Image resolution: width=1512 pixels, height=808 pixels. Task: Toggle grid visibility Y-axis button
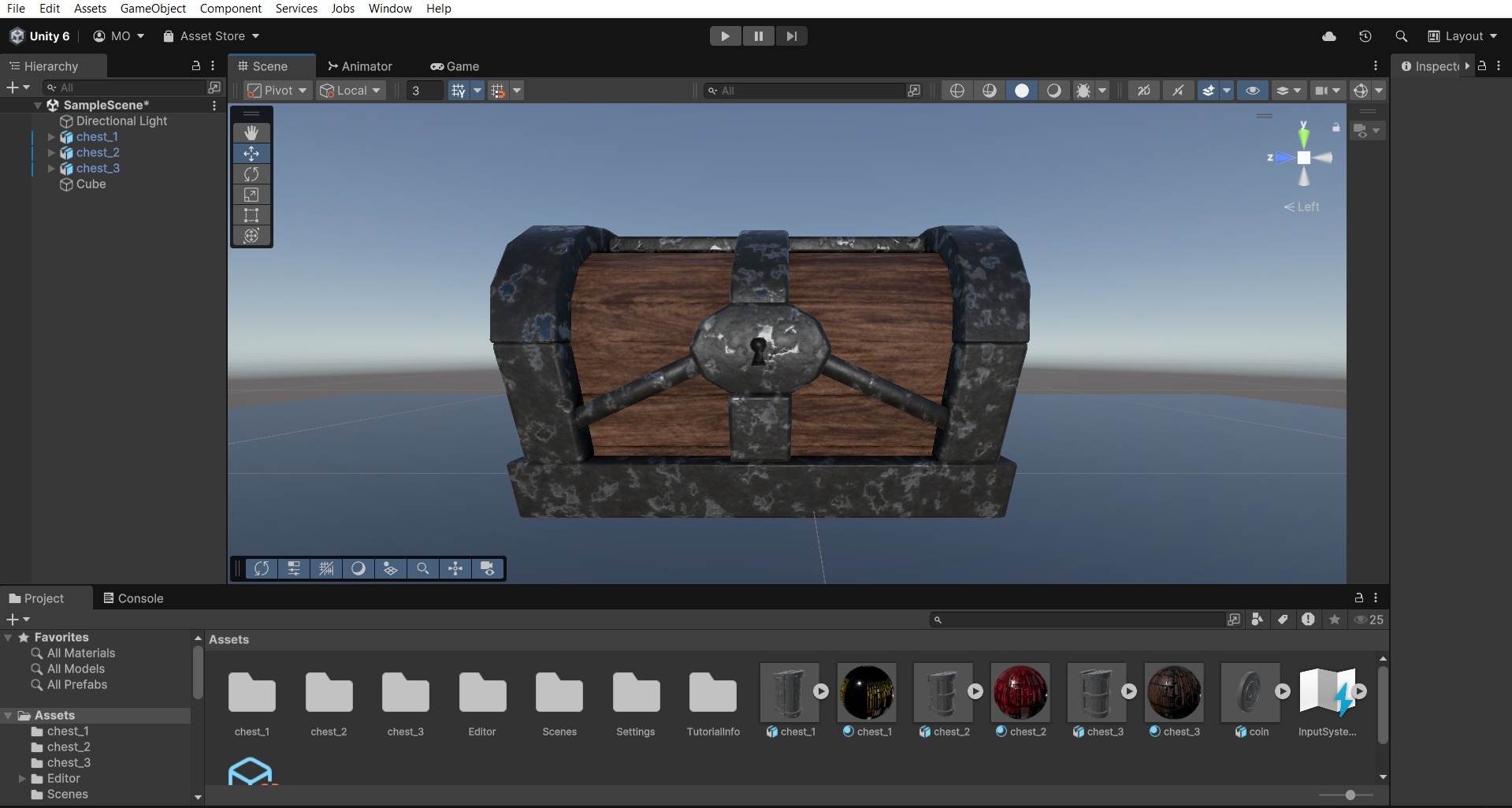click(458, 91)
